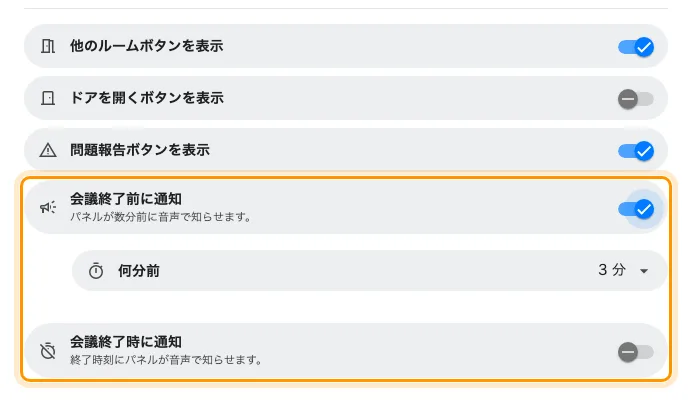Click the 問題報告ボタンを表示 label
Viewport: 692px width, 402px height.
140,150
